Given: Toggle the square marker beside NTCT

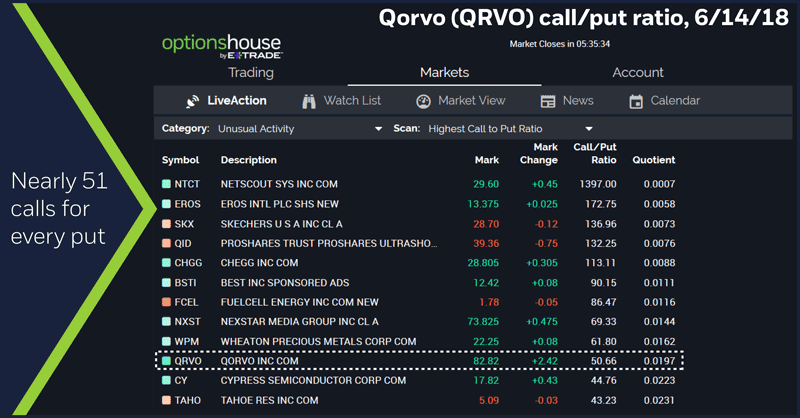Looking at the screenshot, I should pyautogui.click(x=166, y=184).
